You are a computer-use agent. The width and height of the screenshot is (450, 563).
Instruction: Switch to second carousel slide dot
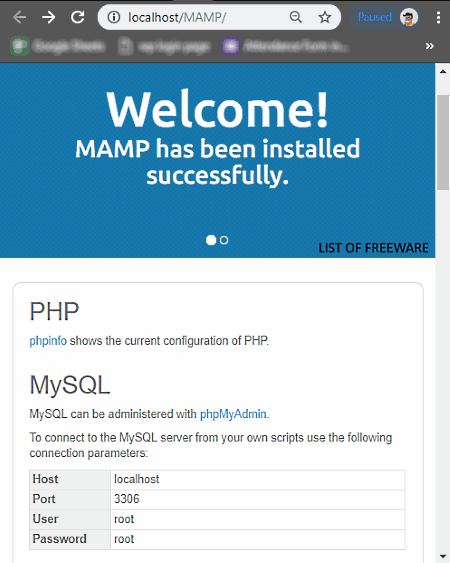coord(224,240)
